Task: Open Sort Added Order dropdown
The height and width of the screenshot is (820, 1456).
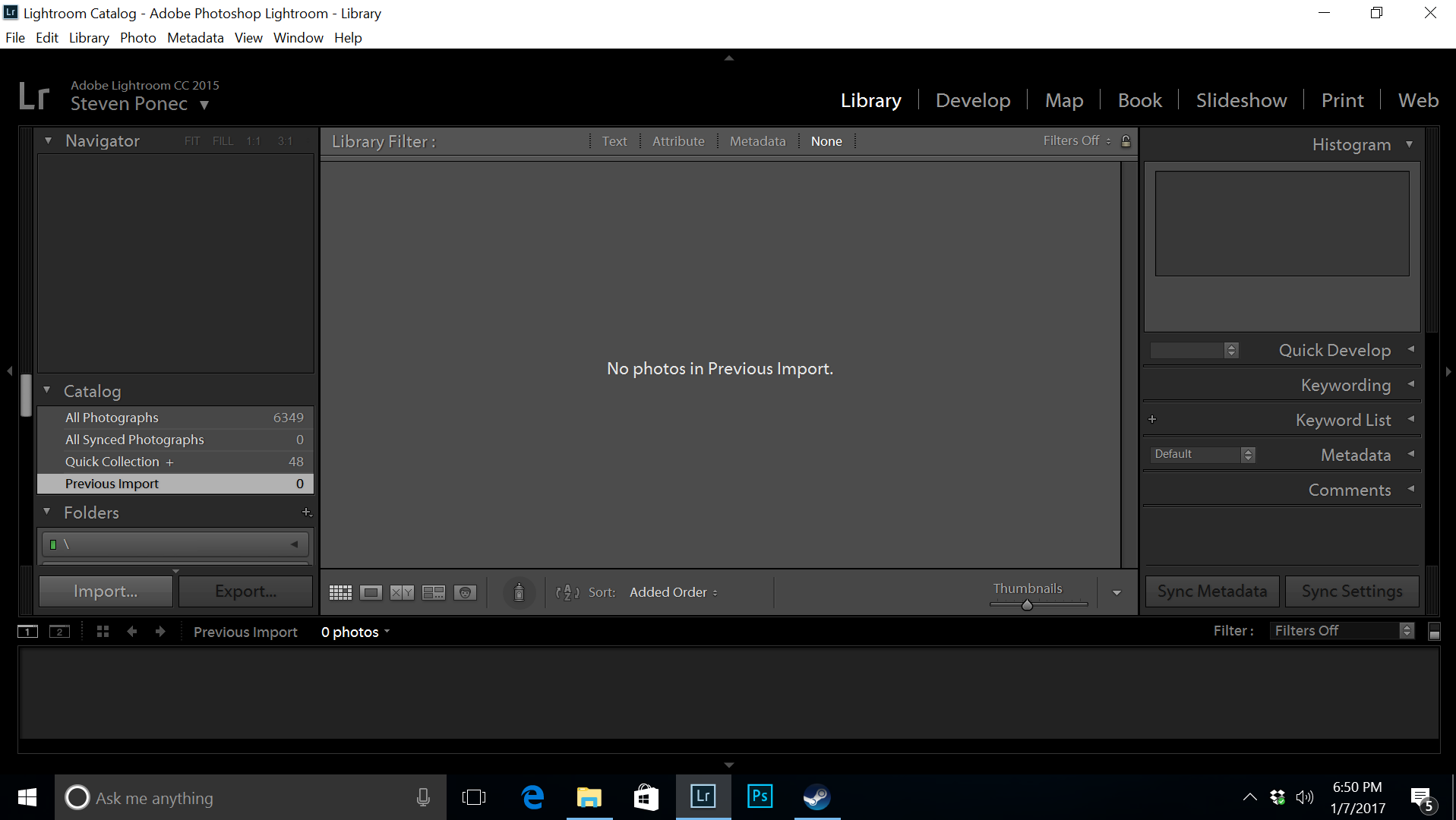Action: point(674,592)
